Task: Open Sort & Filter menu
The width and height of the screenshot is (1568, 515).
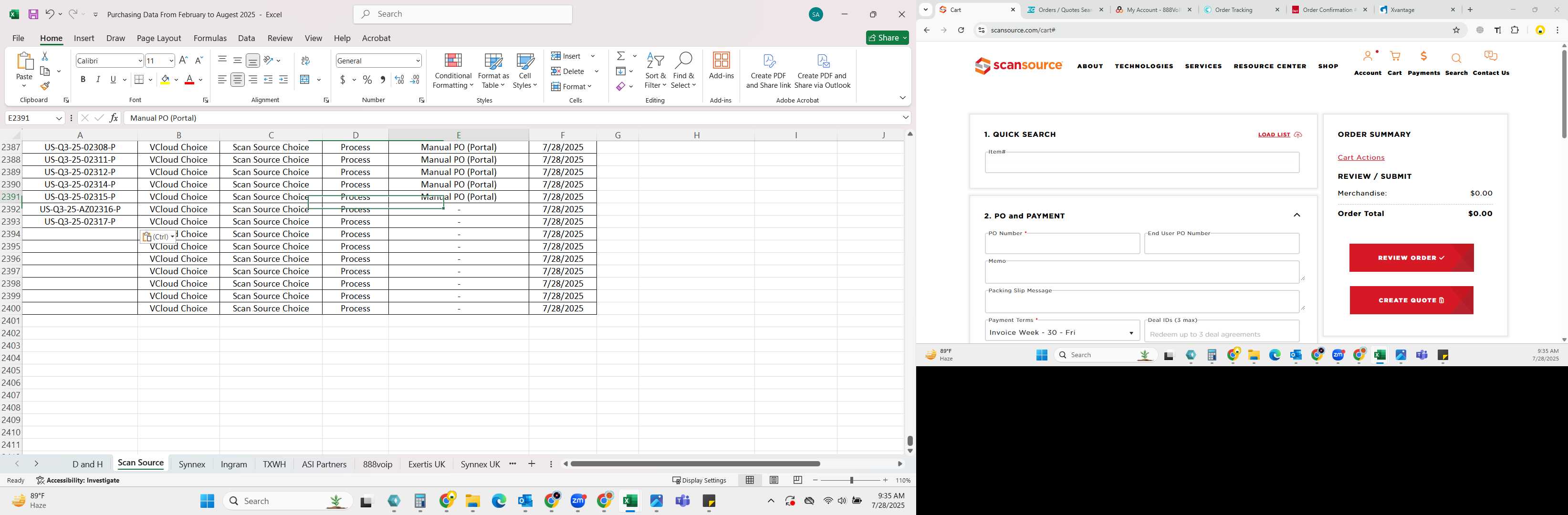Action: 656,71
